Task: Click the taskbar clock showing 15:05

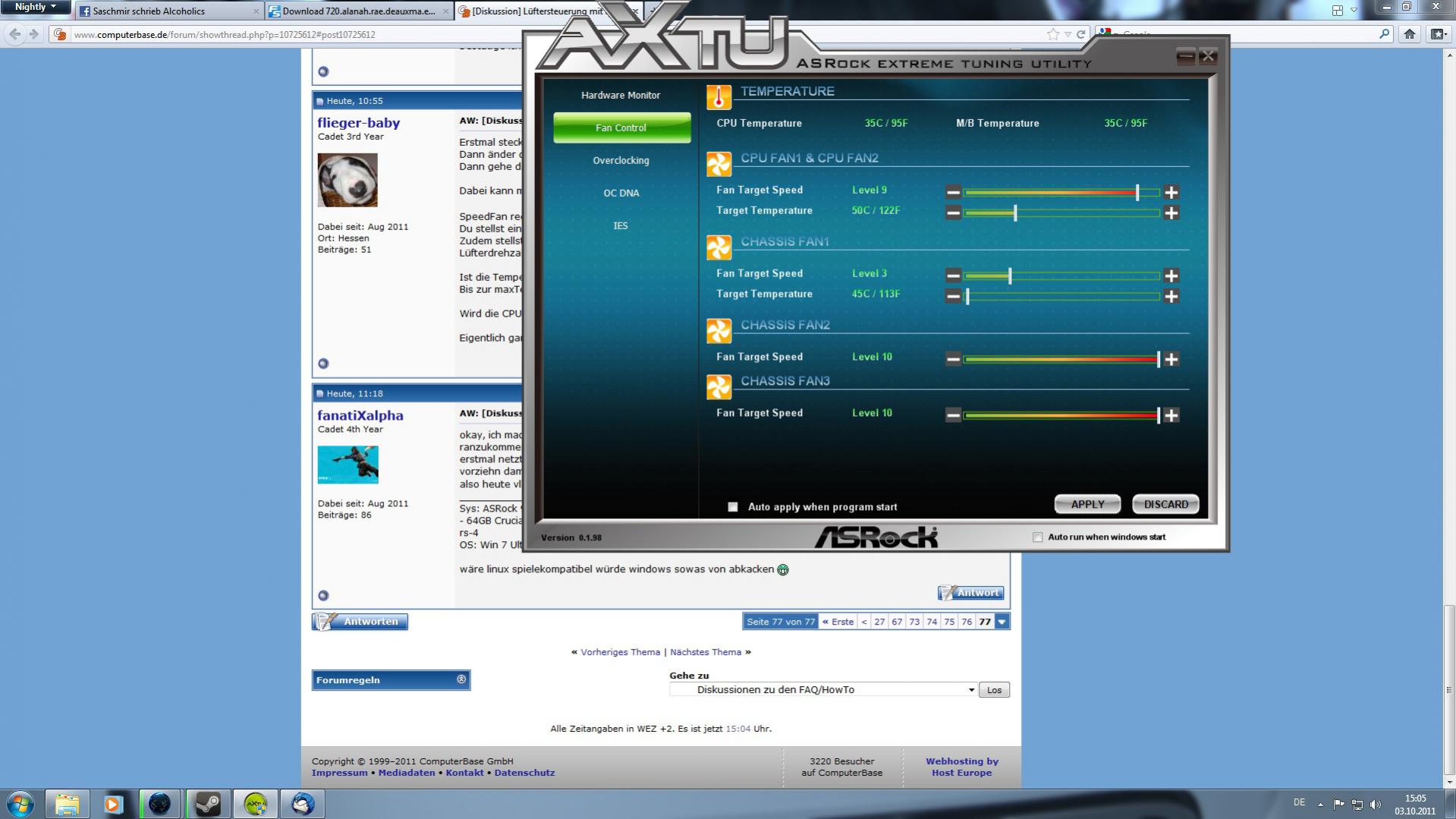Action: pos(1415,799)
